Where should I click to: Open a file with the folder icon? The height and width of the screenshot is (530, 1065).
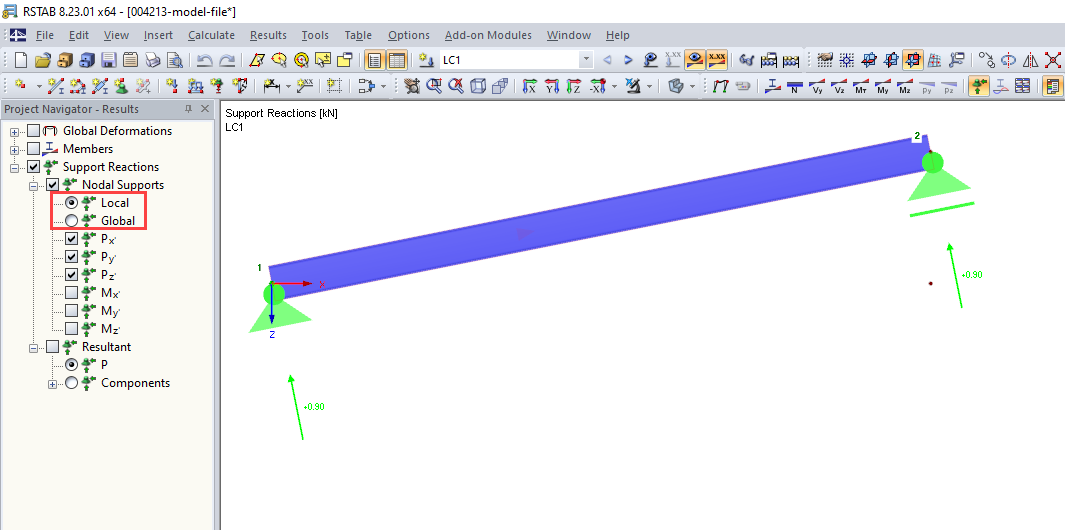(43, 60)
